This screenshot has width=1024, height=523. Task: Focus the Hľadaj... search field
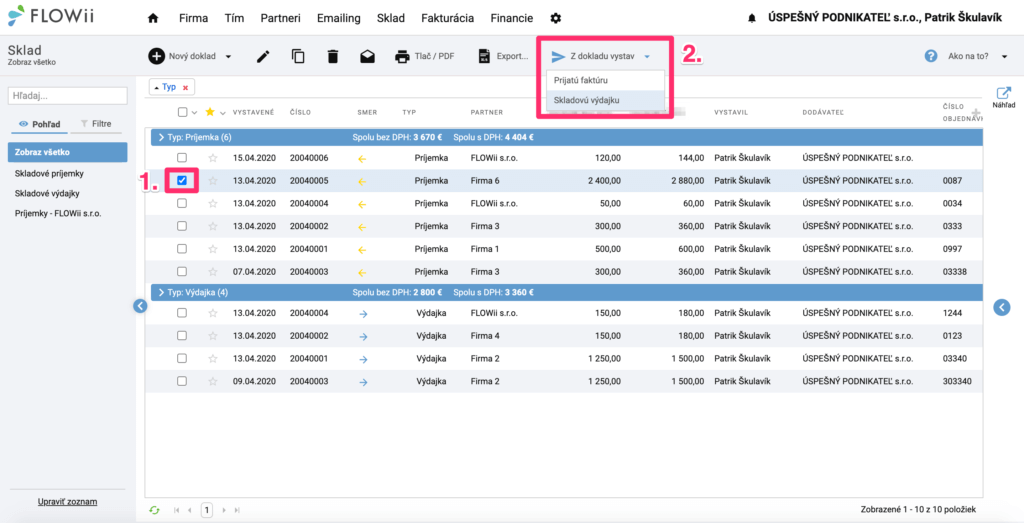[67, 95]
